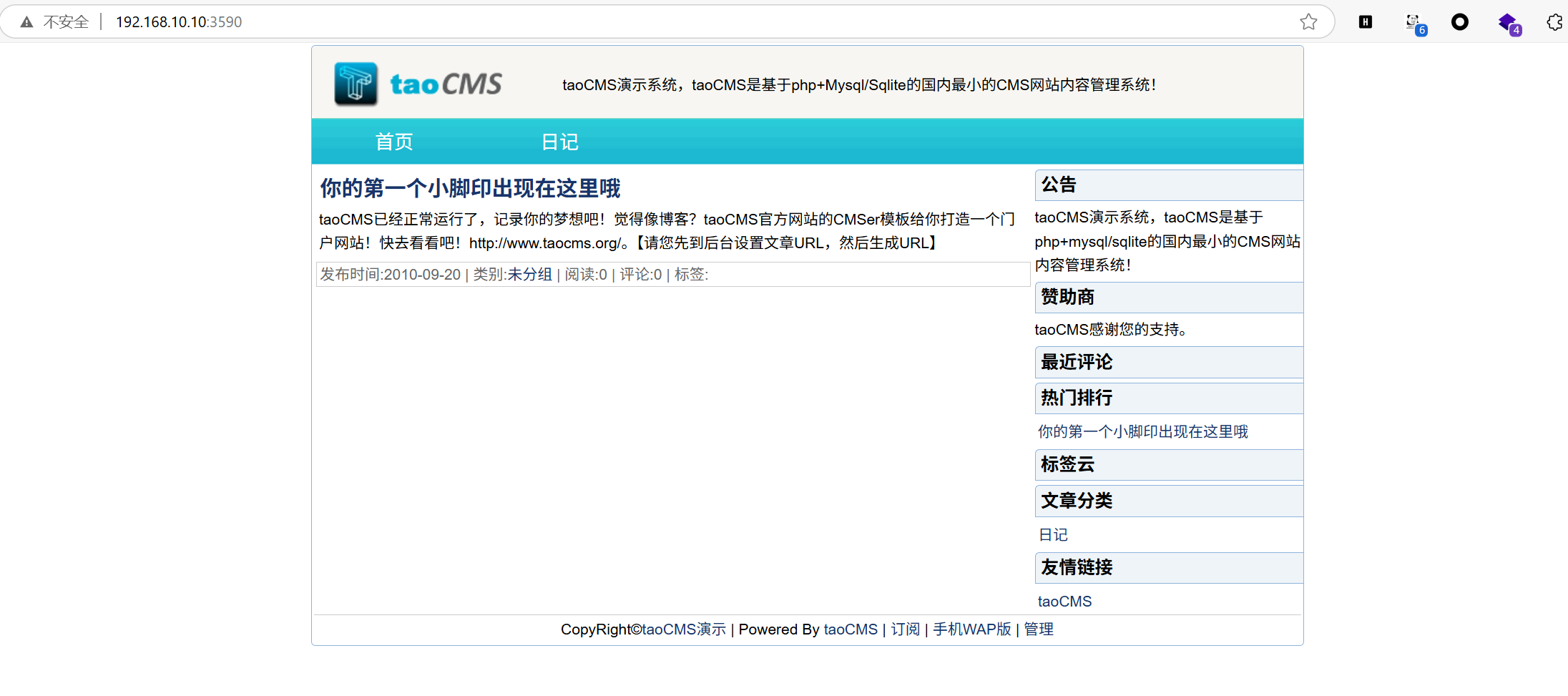Screen dimensions: 1568x696
Task: Bookmark page with star icon
Action: click(x=1308, y=21)
